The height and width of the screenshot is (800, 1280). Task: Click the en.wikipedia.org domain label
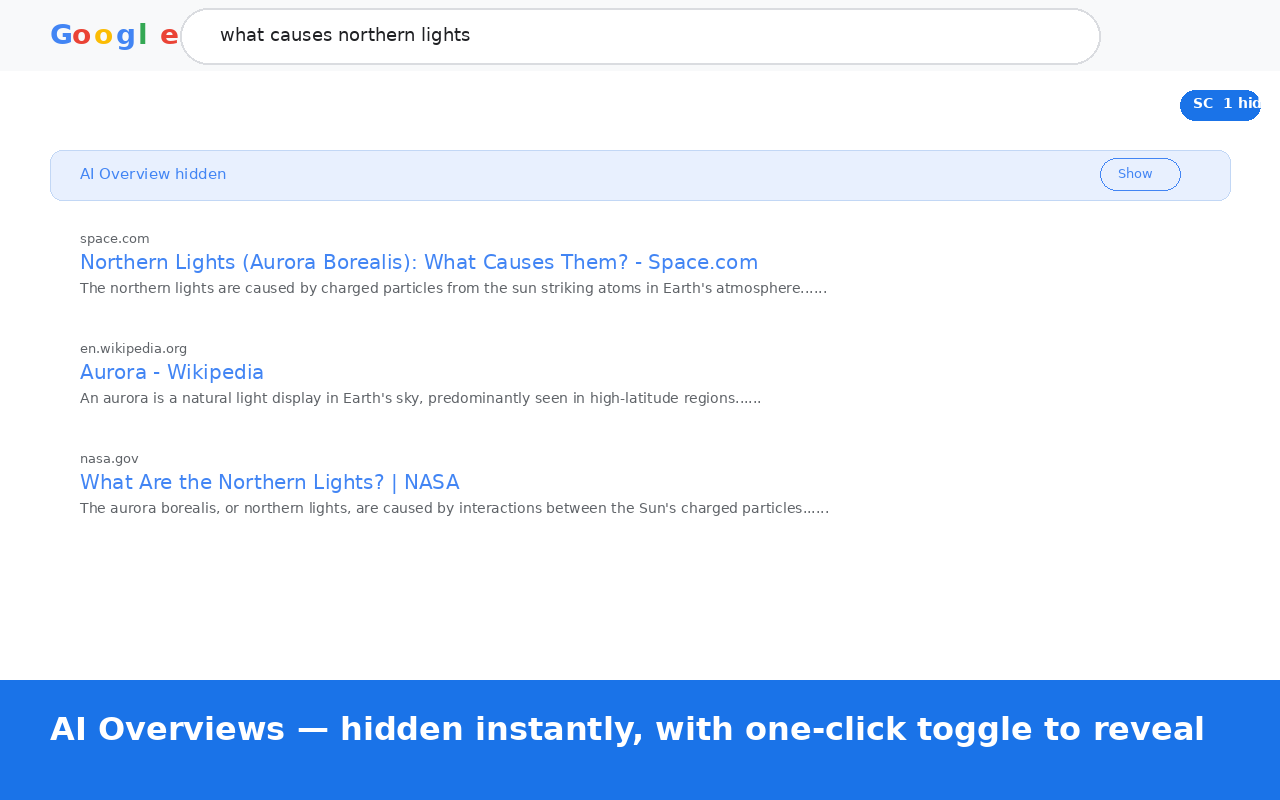tap(133, 348)
